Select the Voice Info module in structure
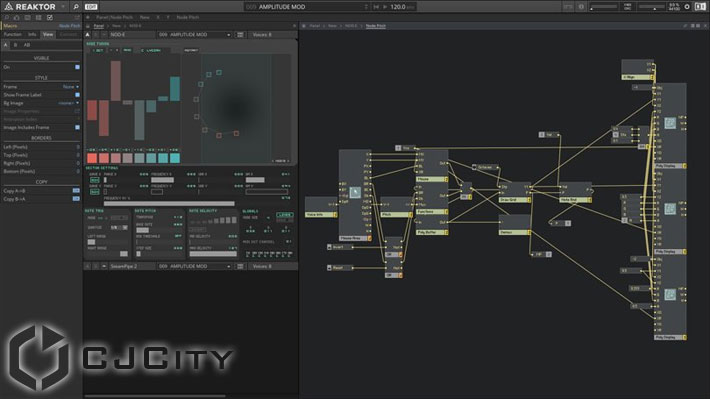This screenshot has width=710, height=399. (321, 207)
